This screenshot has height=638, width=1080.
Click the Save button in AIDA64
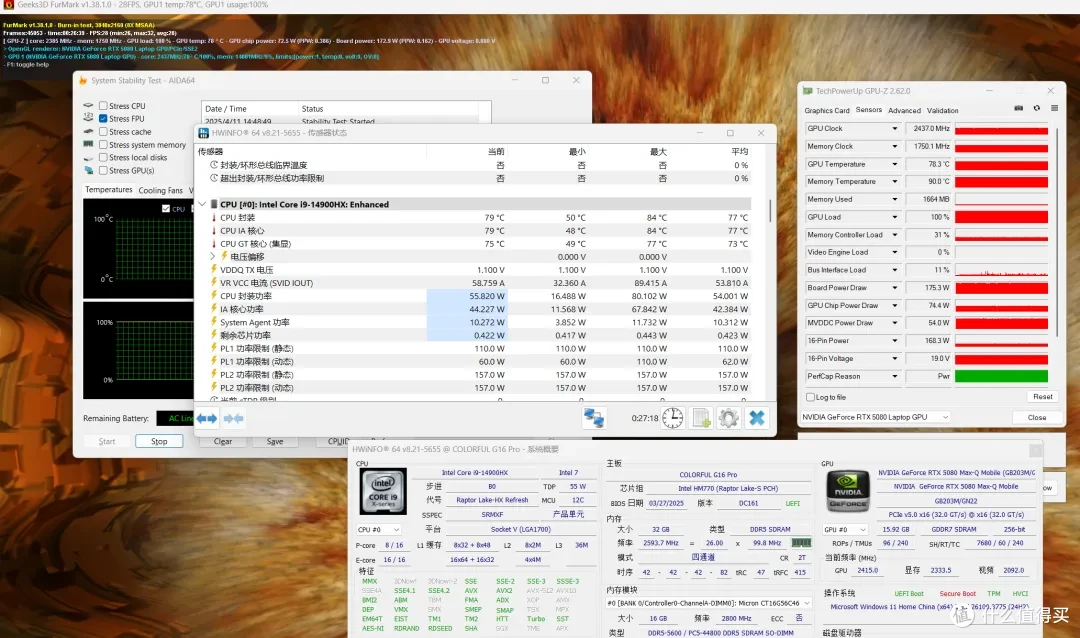tap(275, 441)
